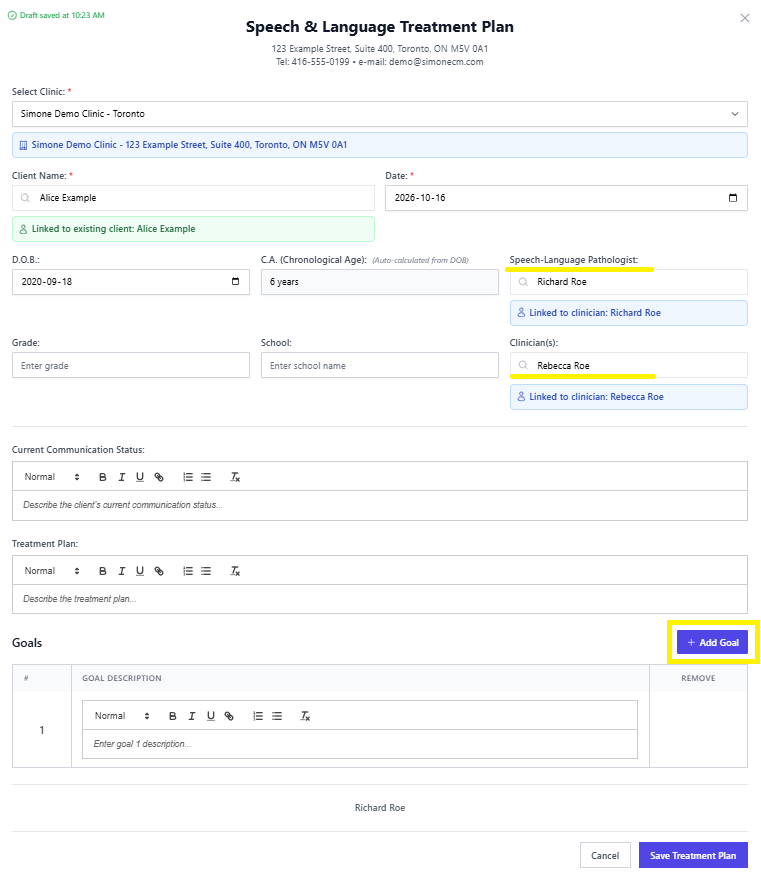Insert link in Treatment Plan editor
The width and height of the screenshot is (761, 878).
159,571
